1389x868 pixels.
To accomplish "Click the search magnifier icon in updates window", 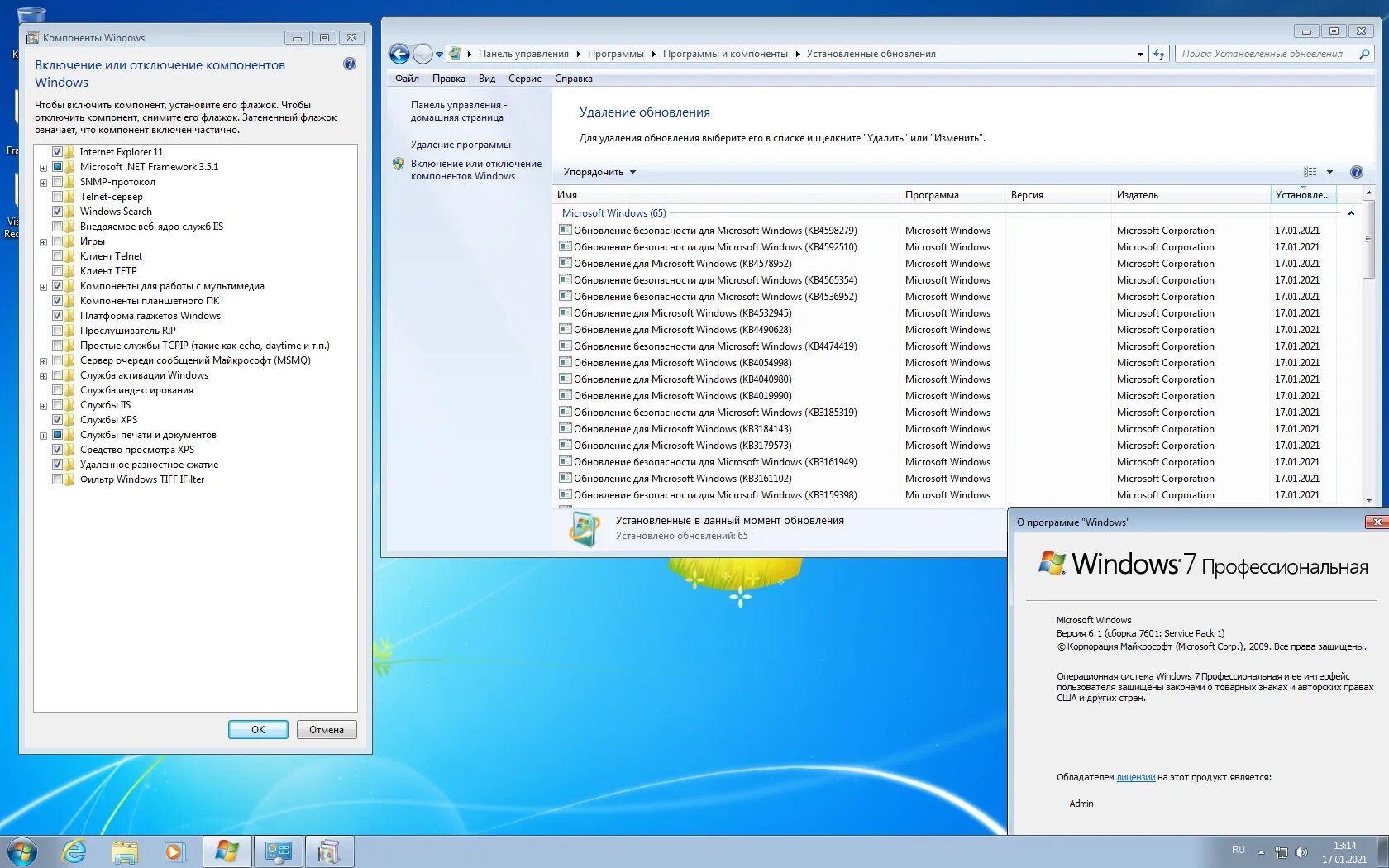I will pyautogui.click(x=1364, y=54).
